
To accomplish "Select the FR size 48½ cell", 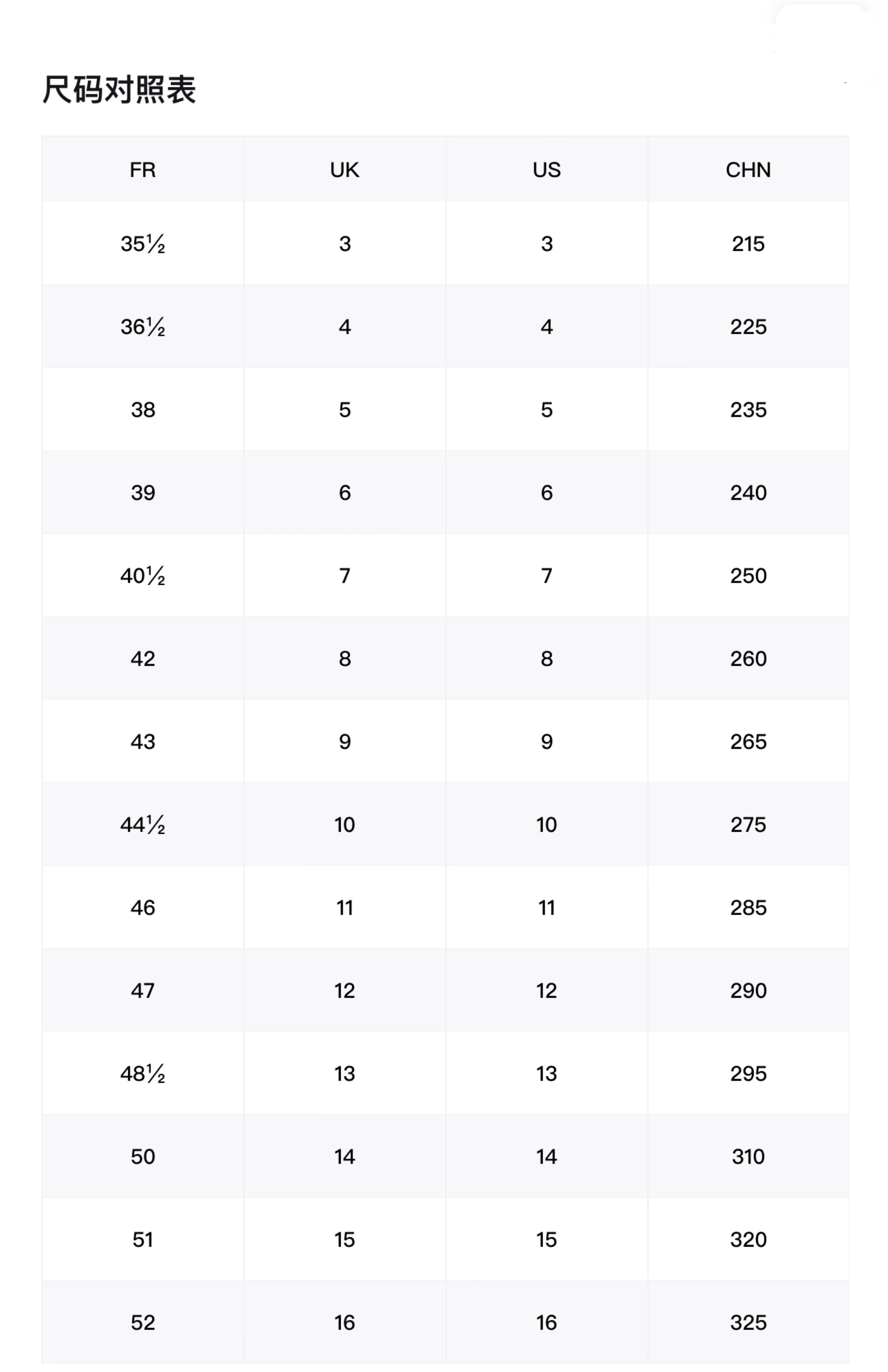I will (x=143, y=1074).
